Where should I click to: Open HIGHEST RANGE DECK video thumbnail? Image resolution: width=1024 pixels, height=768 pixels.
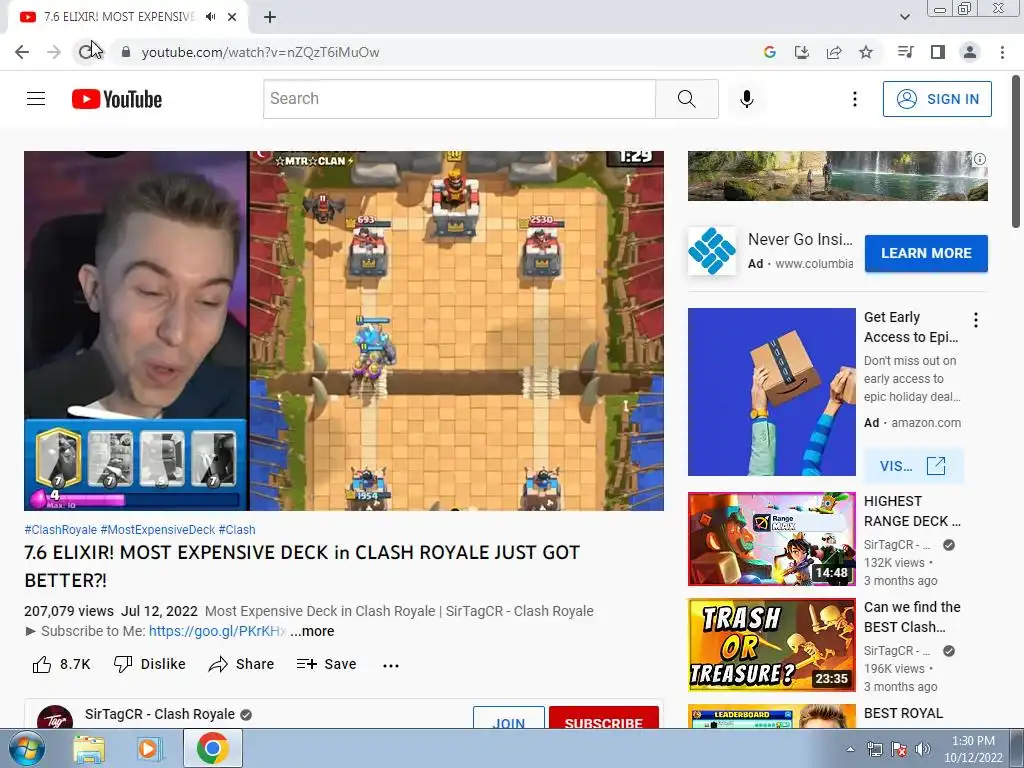tap(771, 539)
